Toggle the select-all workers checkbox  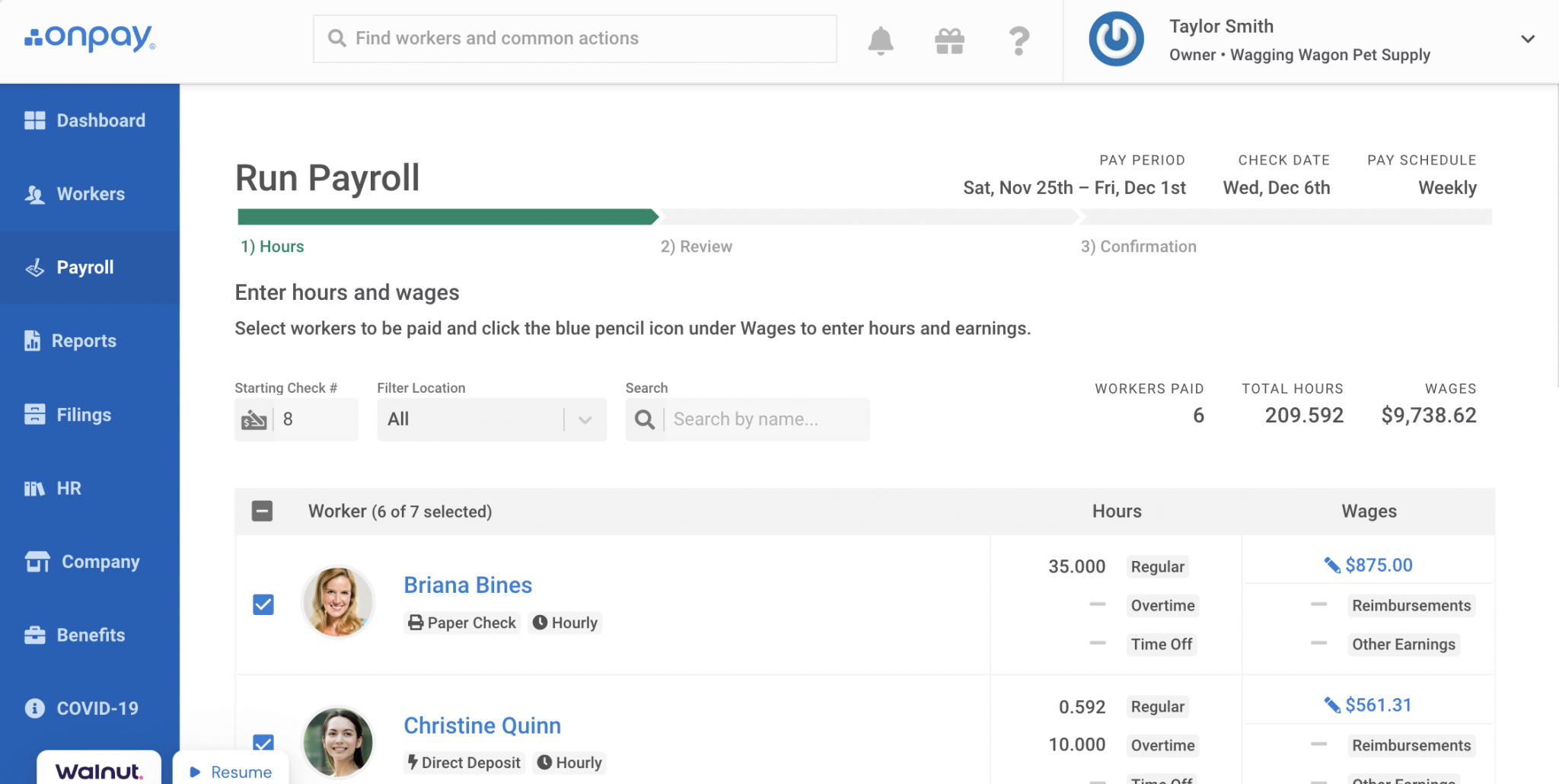tap(262, 511)
